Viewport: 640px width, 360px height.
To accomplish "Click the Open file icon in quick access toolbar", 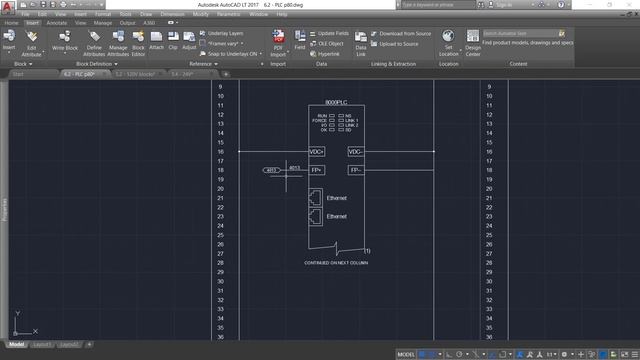I will pos(33,5).
